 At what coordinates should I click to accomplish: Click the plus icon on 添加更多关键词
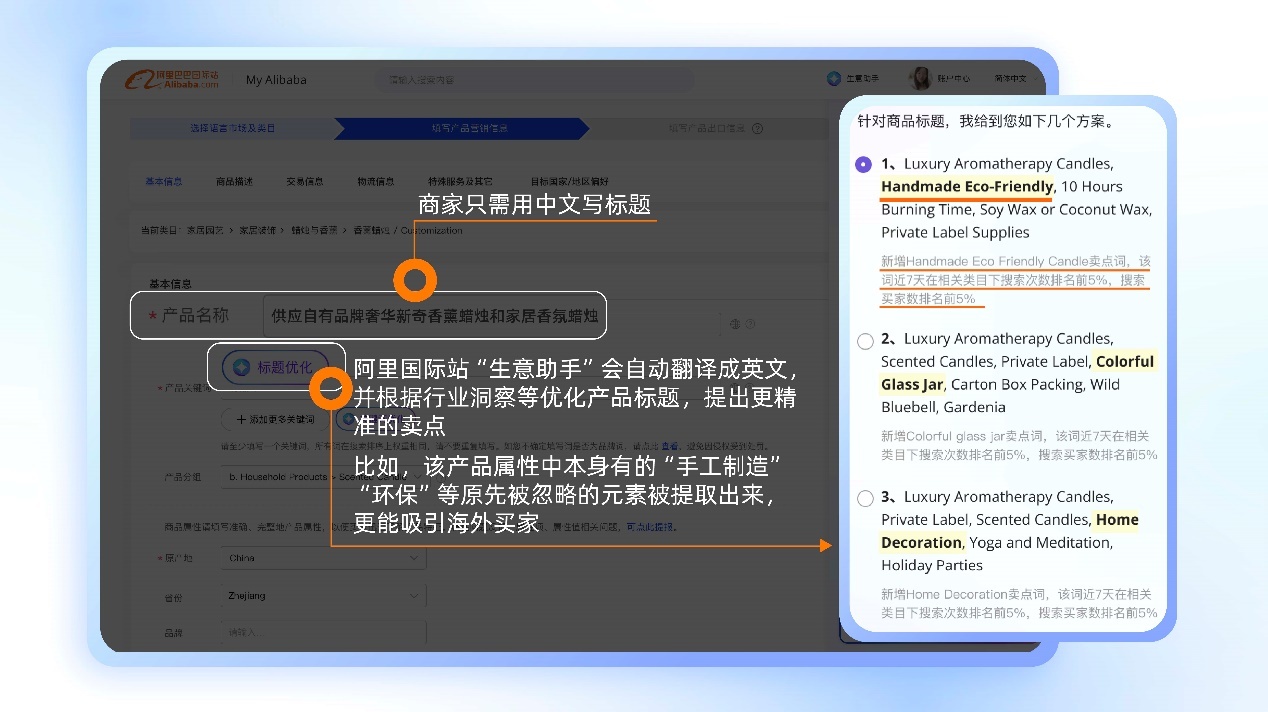click(x=241, y=419)
